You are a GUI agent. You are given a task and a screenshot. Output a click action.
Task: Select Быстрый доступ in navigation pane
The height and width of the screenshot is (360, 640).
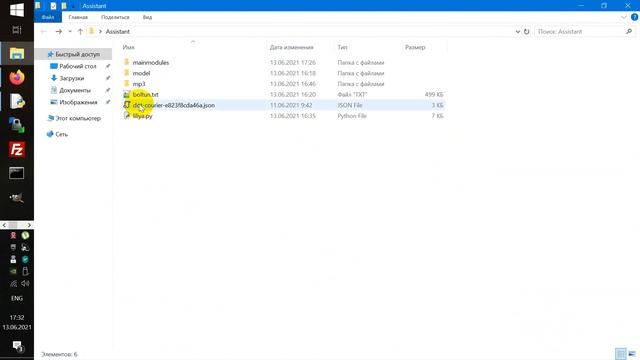pyautogui.click(x=77, y=54)
